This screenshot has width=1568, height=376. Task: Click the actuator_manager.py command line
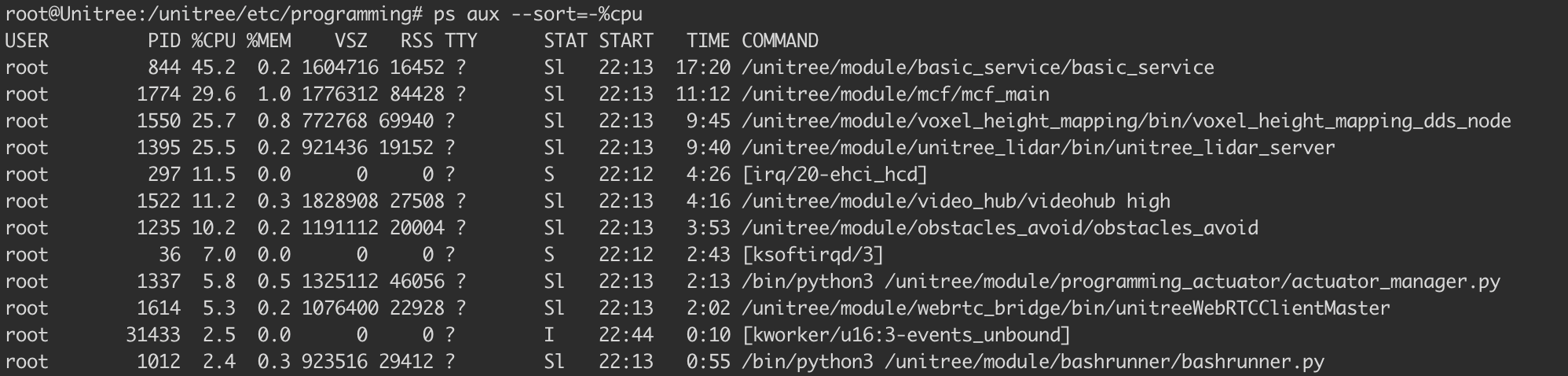tap(1121, 282)
